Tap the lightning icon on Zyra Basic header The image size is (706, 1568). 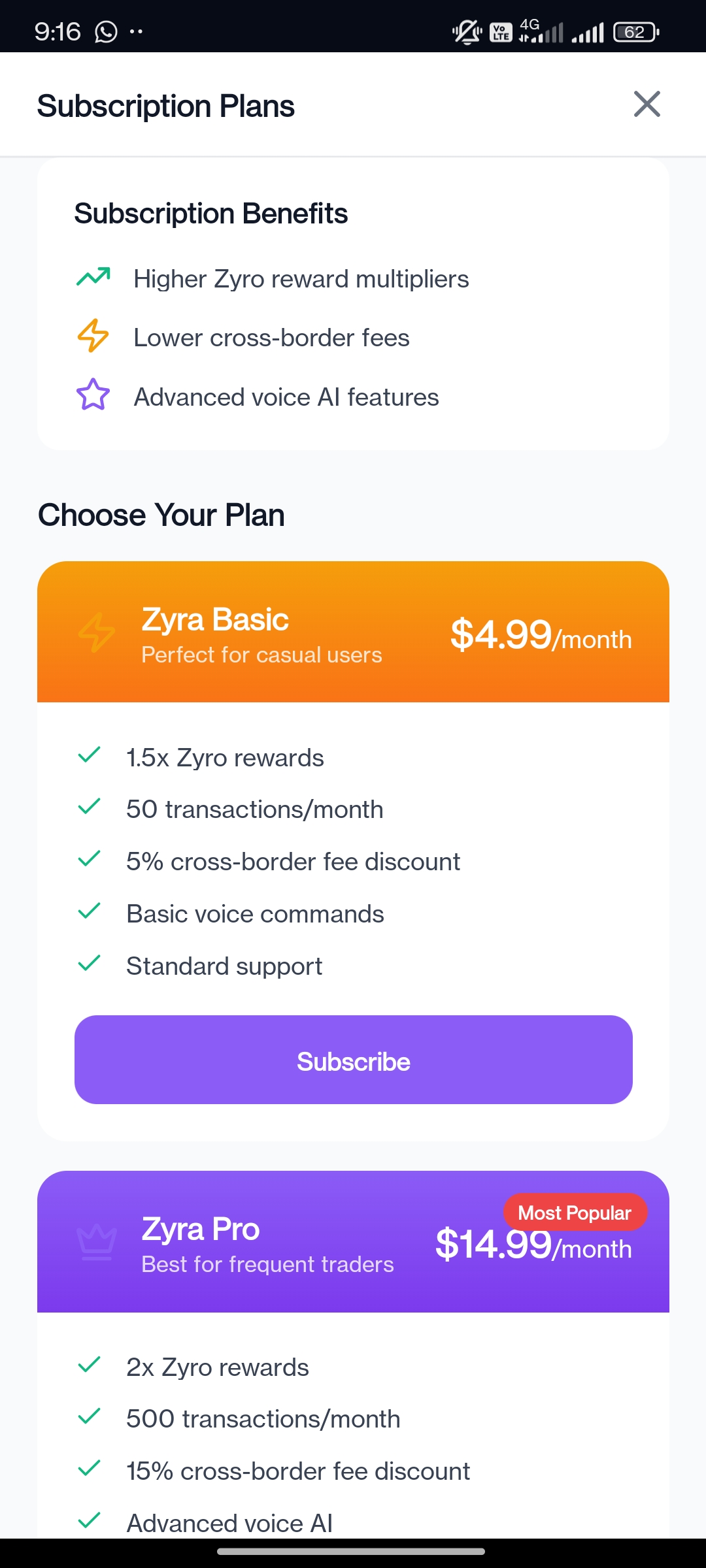[x=97, y=632]
